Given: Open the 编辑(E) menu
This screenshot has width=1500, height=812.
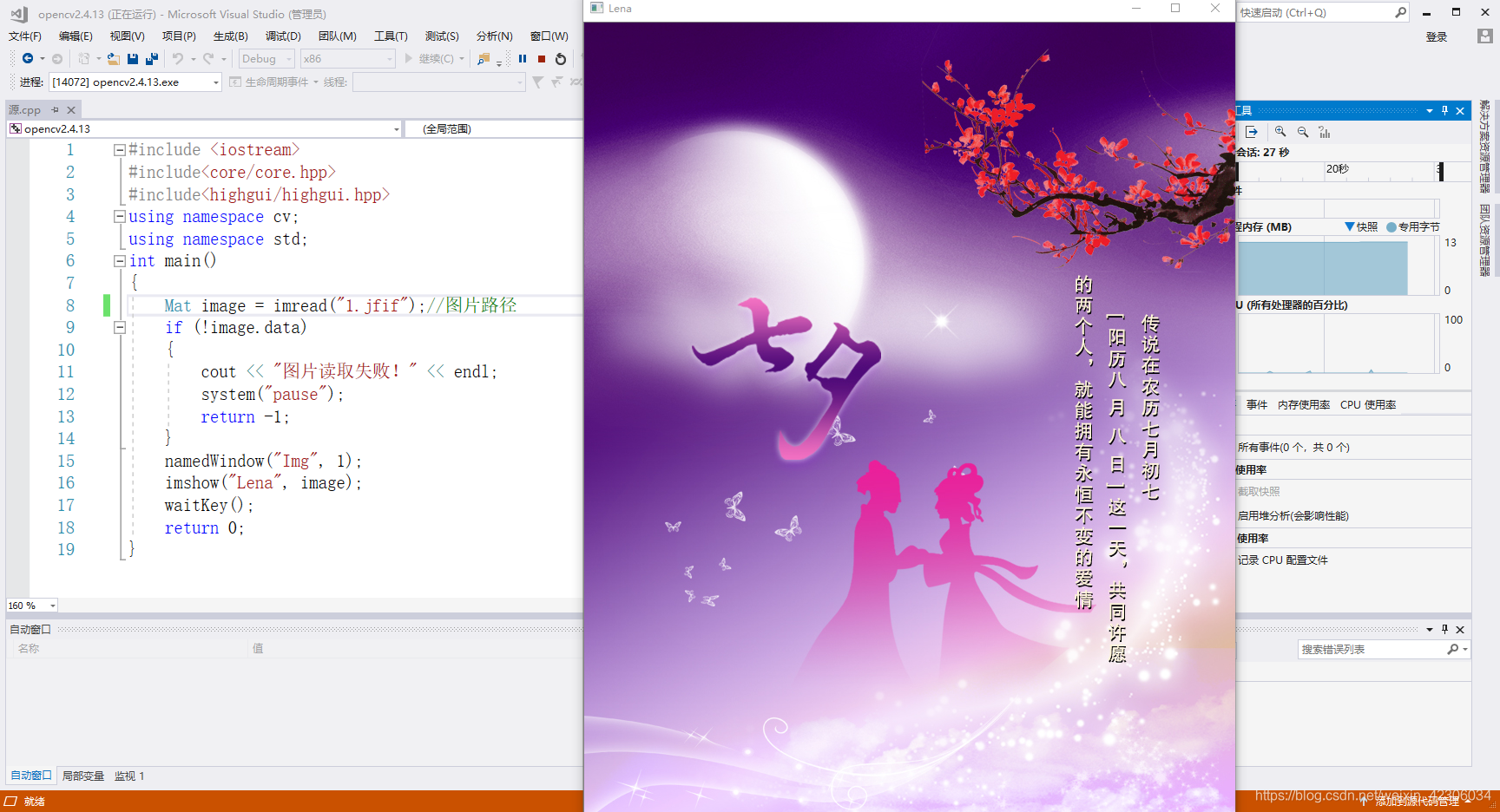Looking at the screenshot, I should (x=76, y=36).
